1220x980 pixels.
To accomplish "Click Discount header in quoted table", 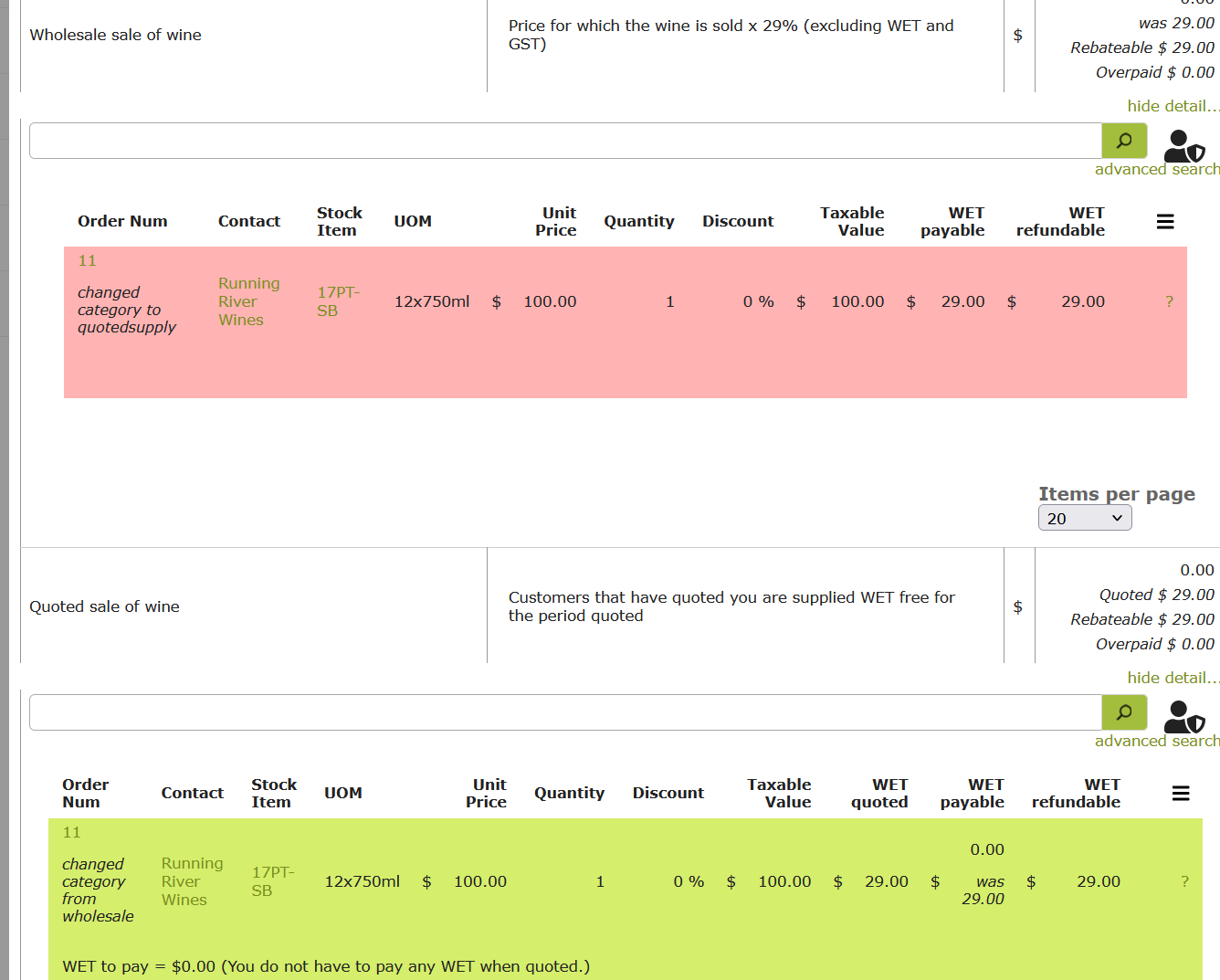I will (668, 793).
